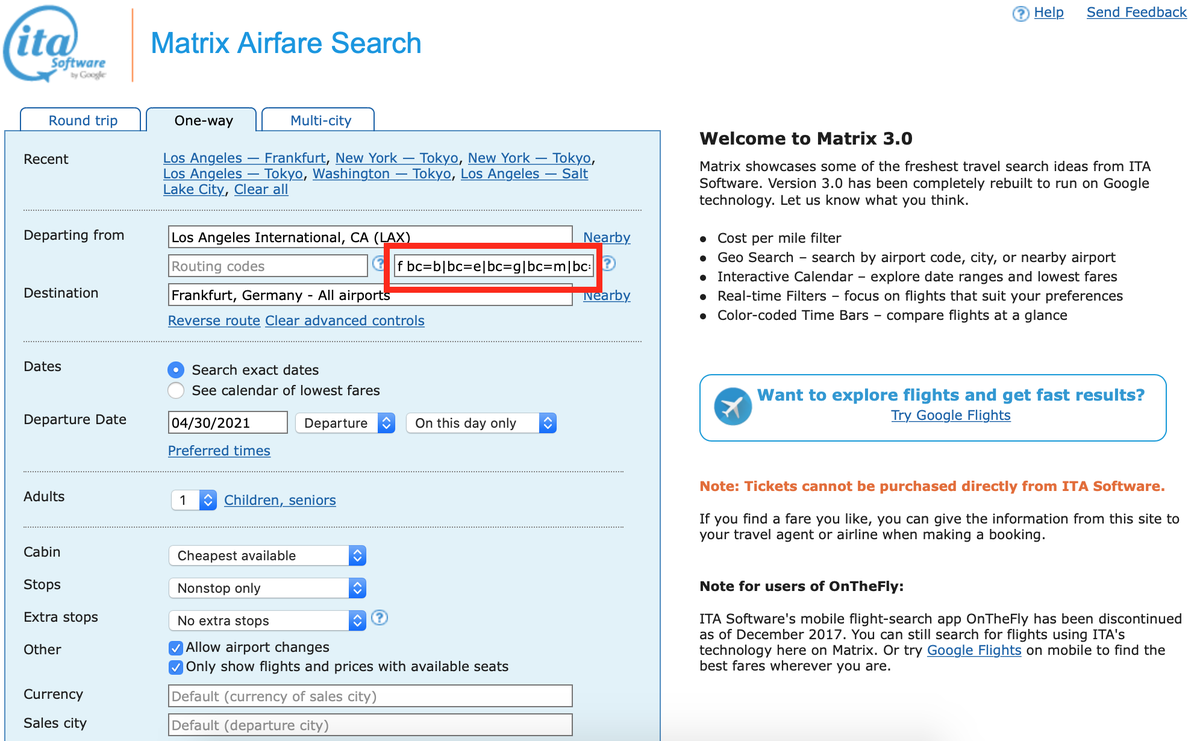The height and width of the screenshot is (741, 1200).
Task: Click the ITA Software logo
Action: (x=56, y=46)
